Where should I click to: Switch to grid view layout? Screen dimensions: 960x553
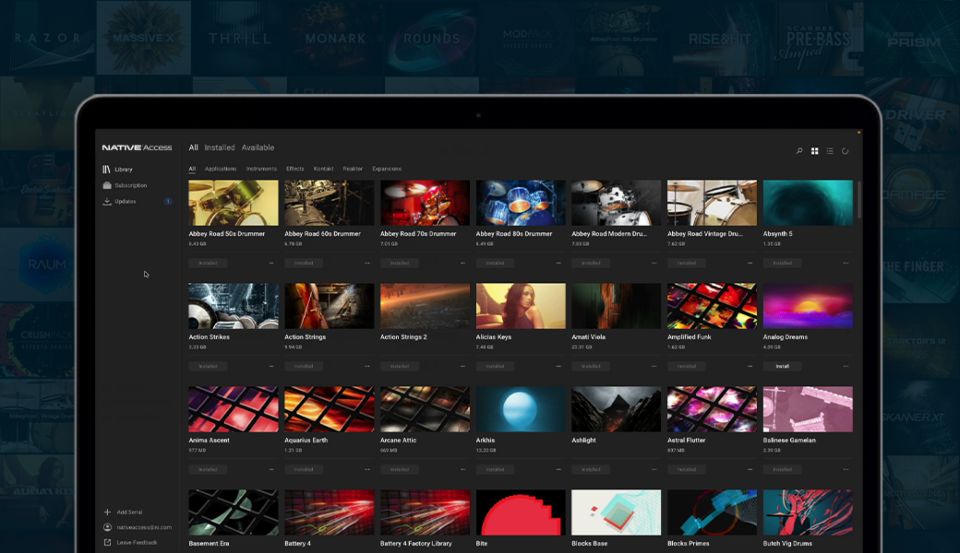[815, 151]
